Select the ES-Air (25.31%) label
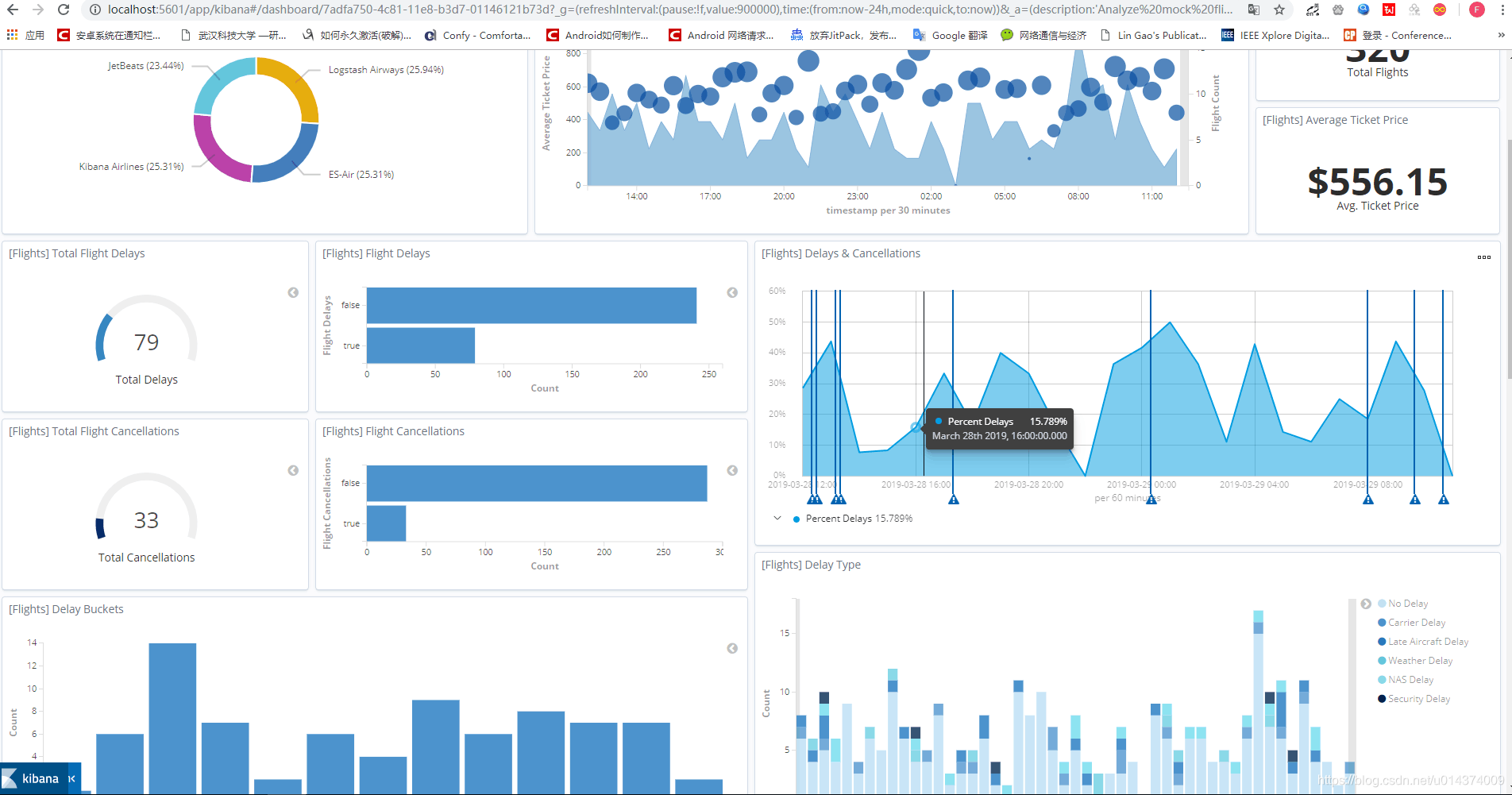This screenshot has height=795, width=1512. coord(361,175)
